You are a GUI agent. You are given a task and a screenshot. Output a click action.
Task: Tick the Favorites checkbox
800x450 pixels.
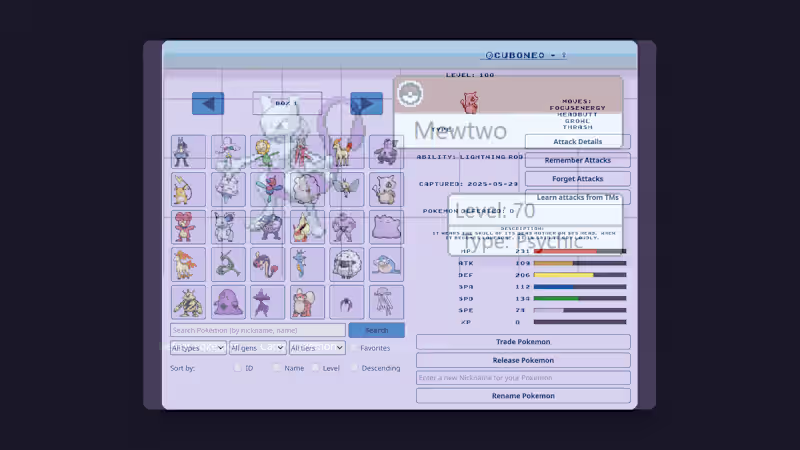tap(354, 348)
